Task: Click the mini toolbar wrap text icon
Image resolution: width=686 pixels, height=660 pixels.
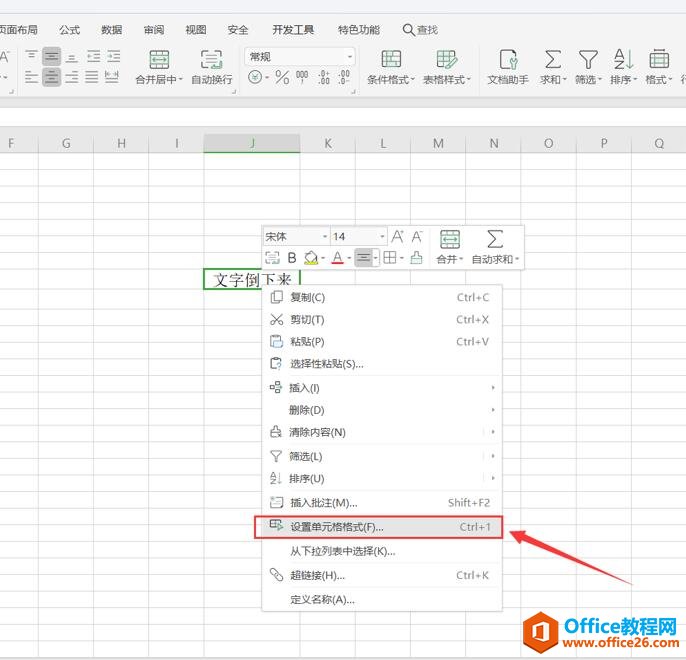Action: (272, 258)
